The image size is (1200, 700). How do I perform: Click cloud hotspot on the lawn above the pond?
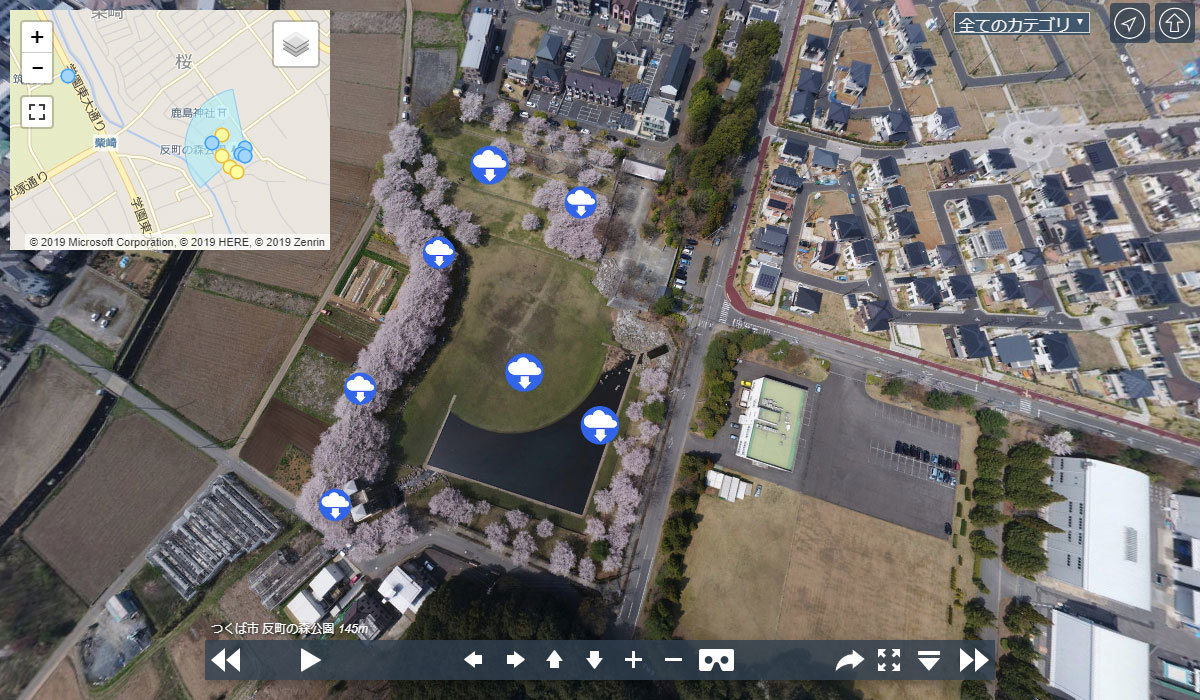[524, 373]
